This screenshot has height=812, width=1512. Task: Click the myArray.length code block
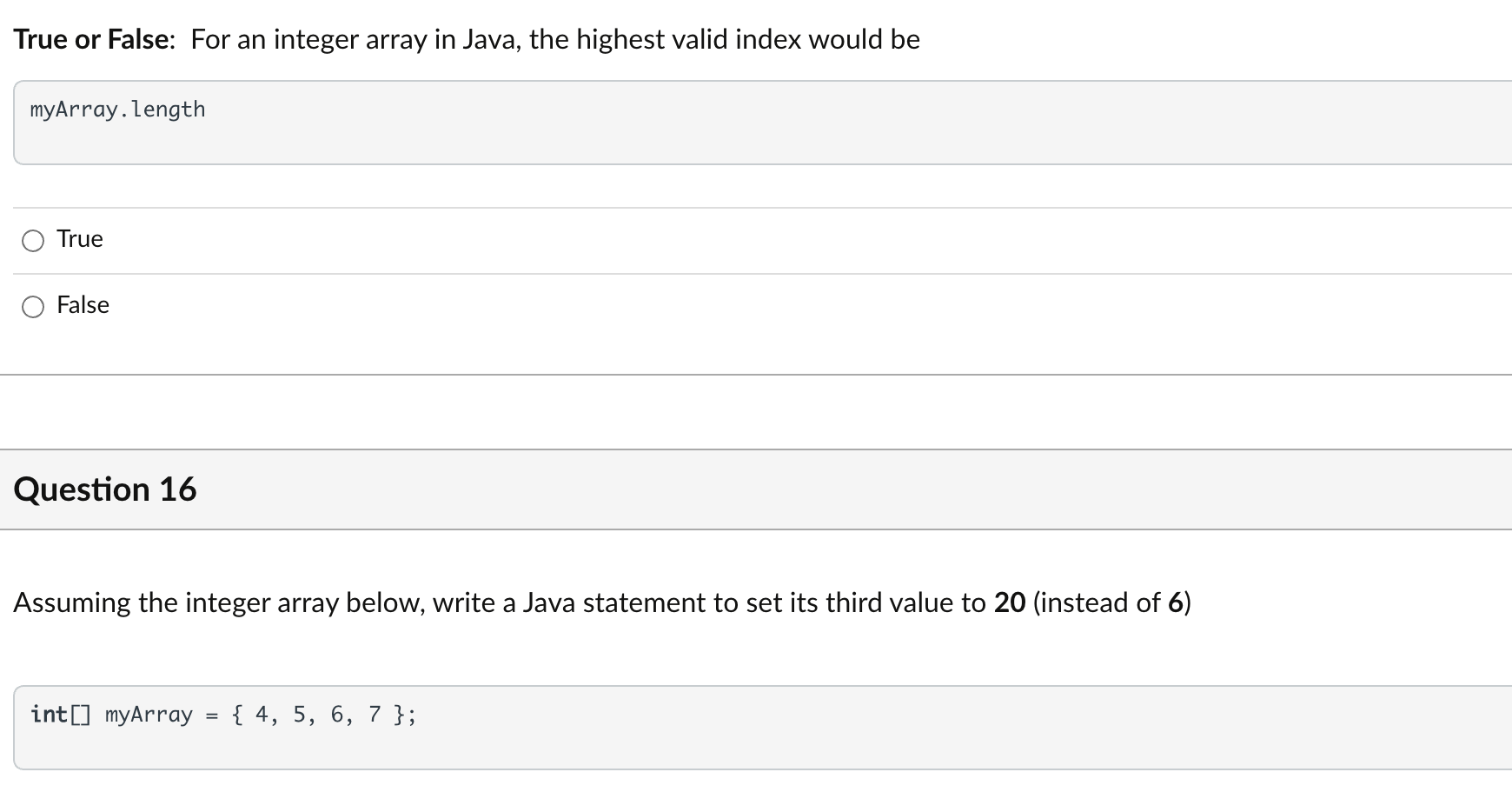pyautogui.click(x=116, y=109)
